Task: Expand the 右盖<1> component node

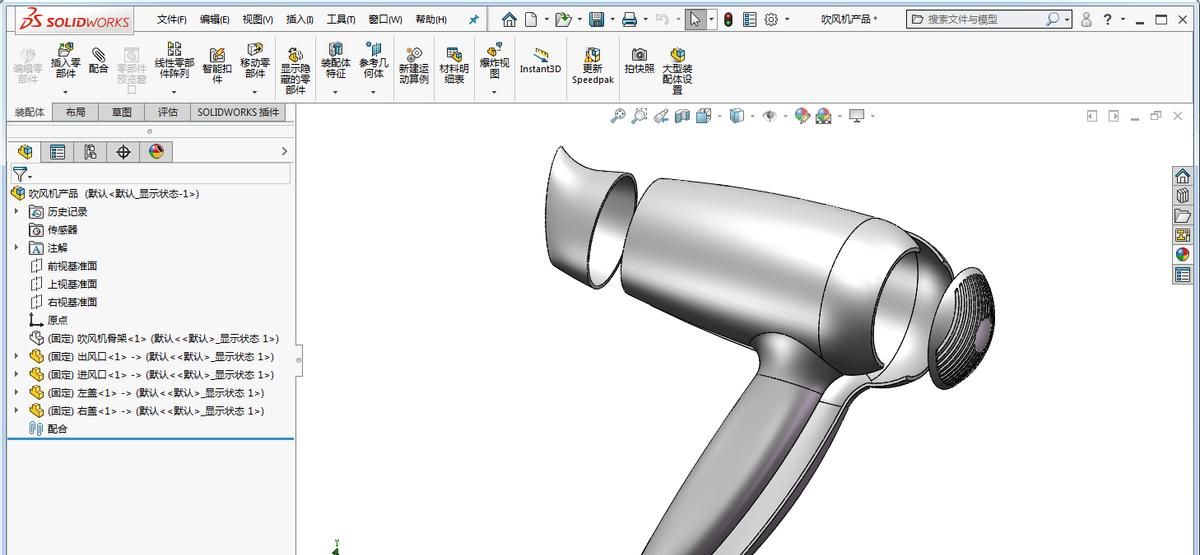Action: tap(16, 411)
